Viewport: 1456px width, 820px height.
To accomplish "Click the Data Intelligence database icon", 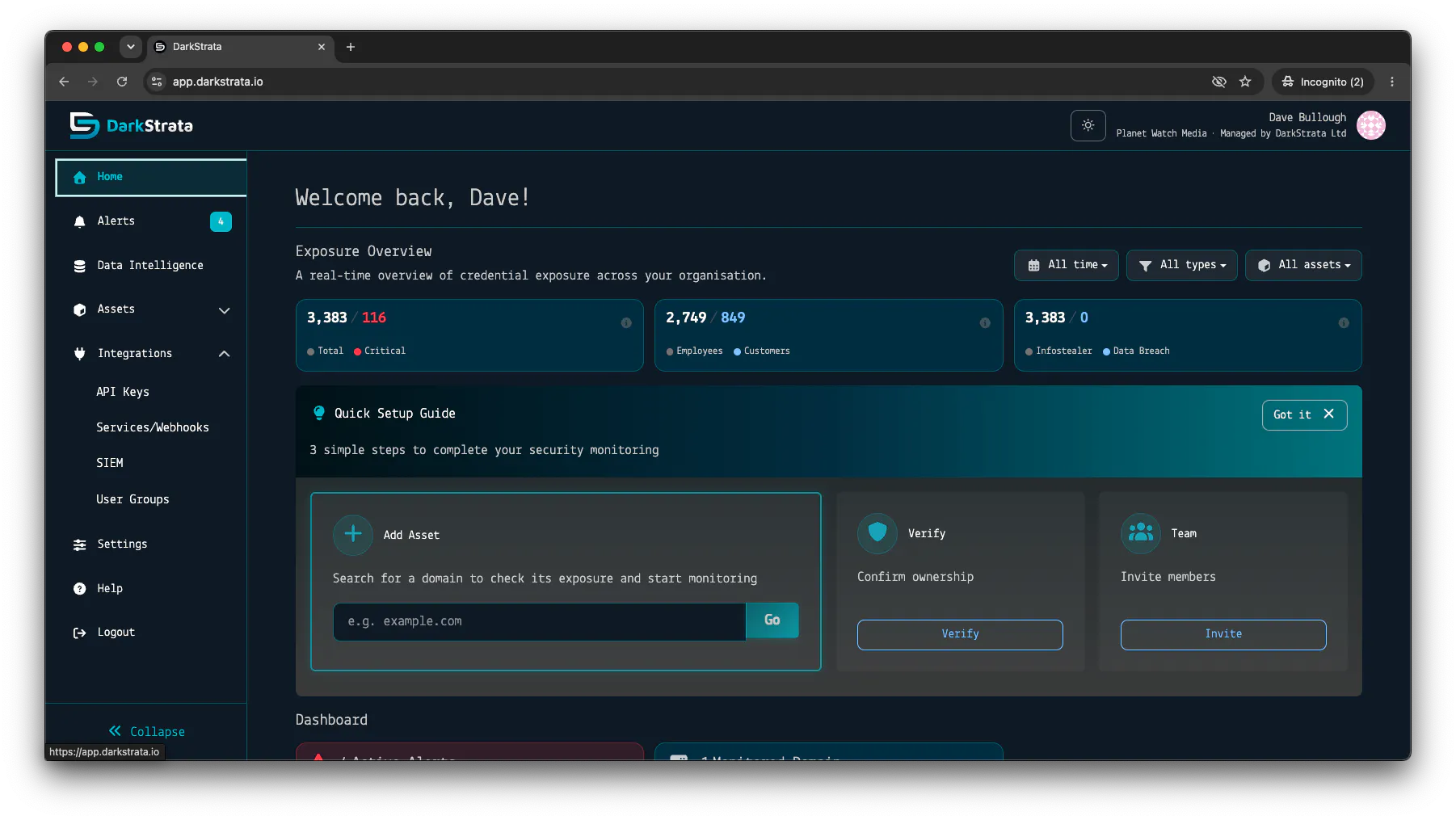I will tap(79, 266).
